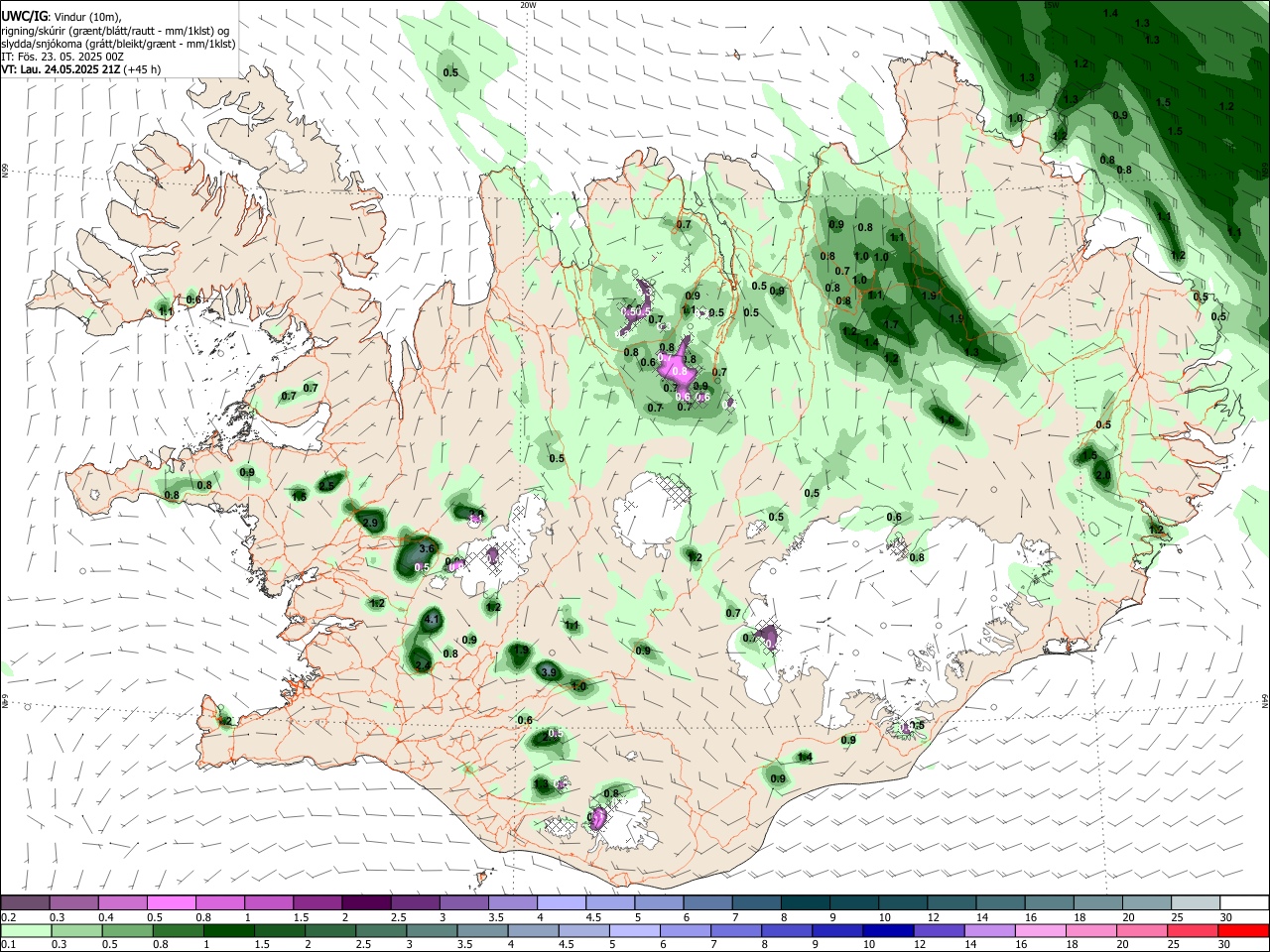The image size is (1270, 952).
Task: Select the '0.4' label in the upper legend row
Action: [x=105, y=917]
